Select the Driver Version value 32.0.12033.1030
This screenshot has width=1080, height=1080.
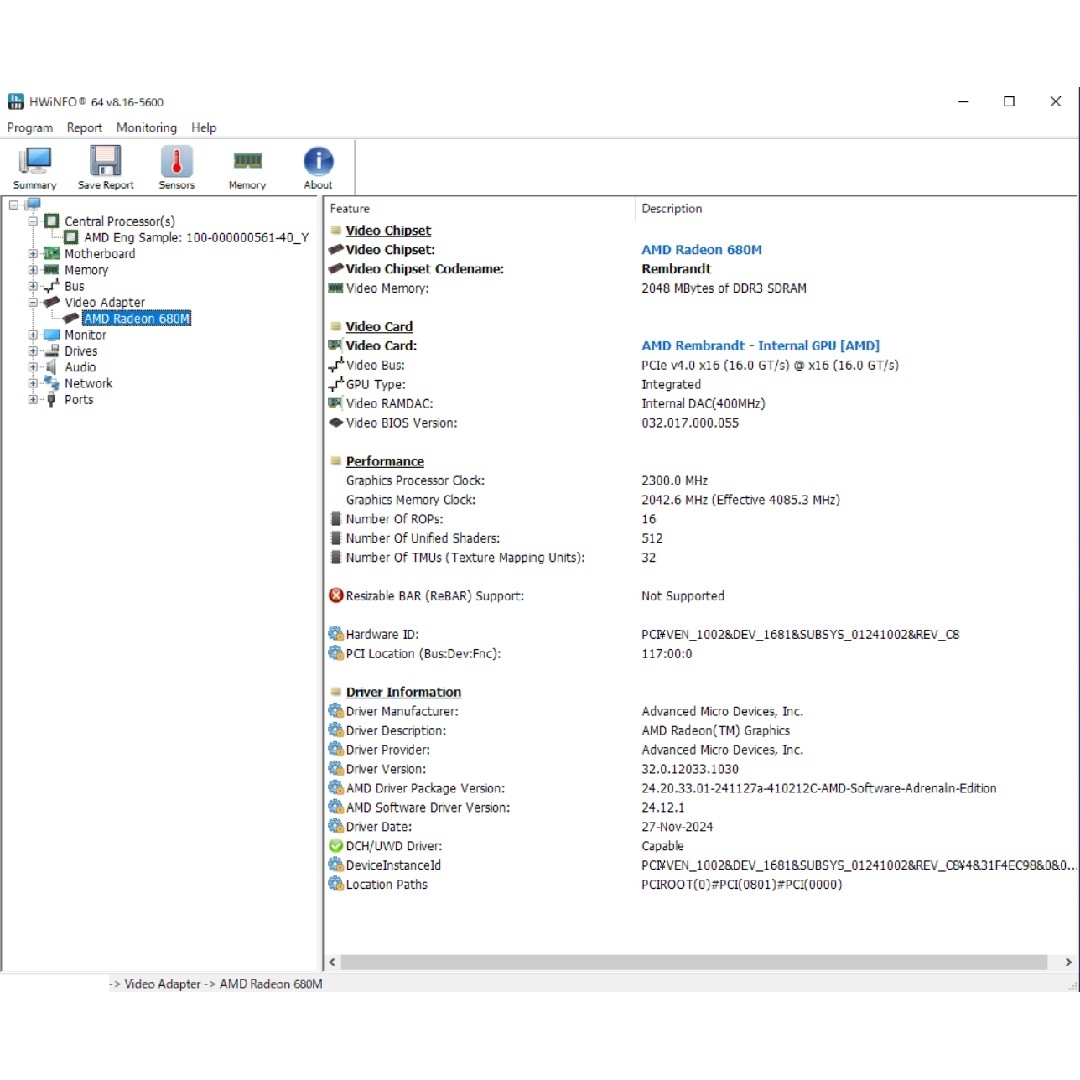(689, 769)
